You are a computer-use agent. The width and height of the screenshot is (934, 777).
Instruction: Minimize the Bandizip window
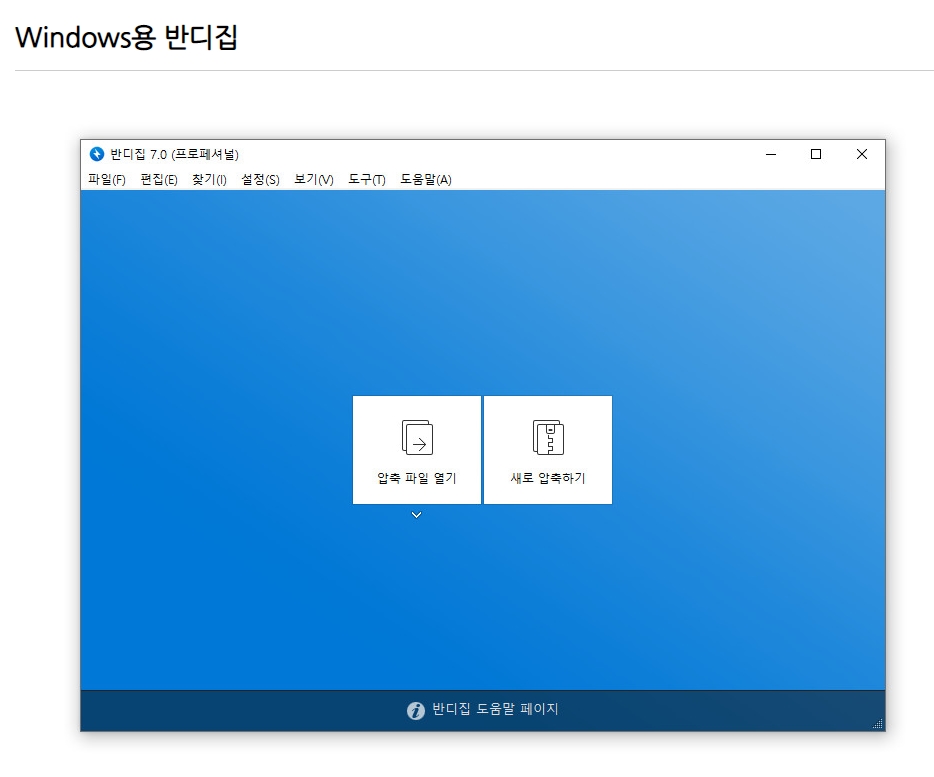[771, 154]
